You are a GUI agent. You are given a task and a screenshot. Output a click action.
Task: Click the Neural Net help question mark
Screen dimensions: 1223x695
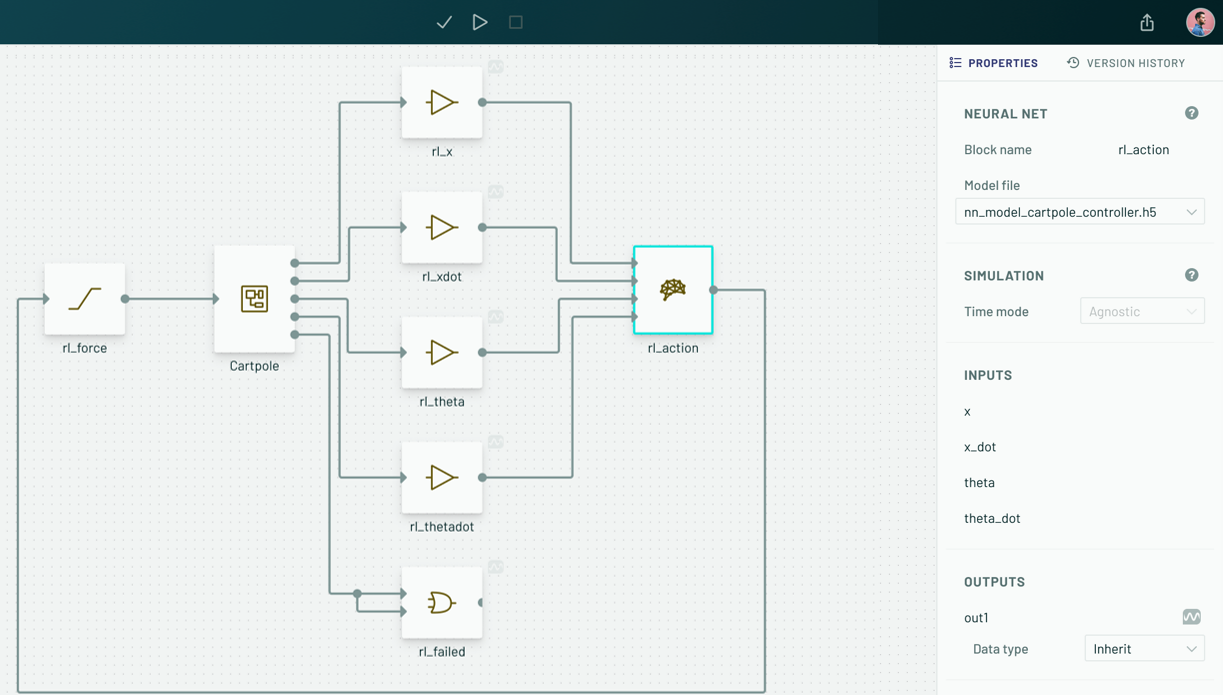pos(1191,113)
